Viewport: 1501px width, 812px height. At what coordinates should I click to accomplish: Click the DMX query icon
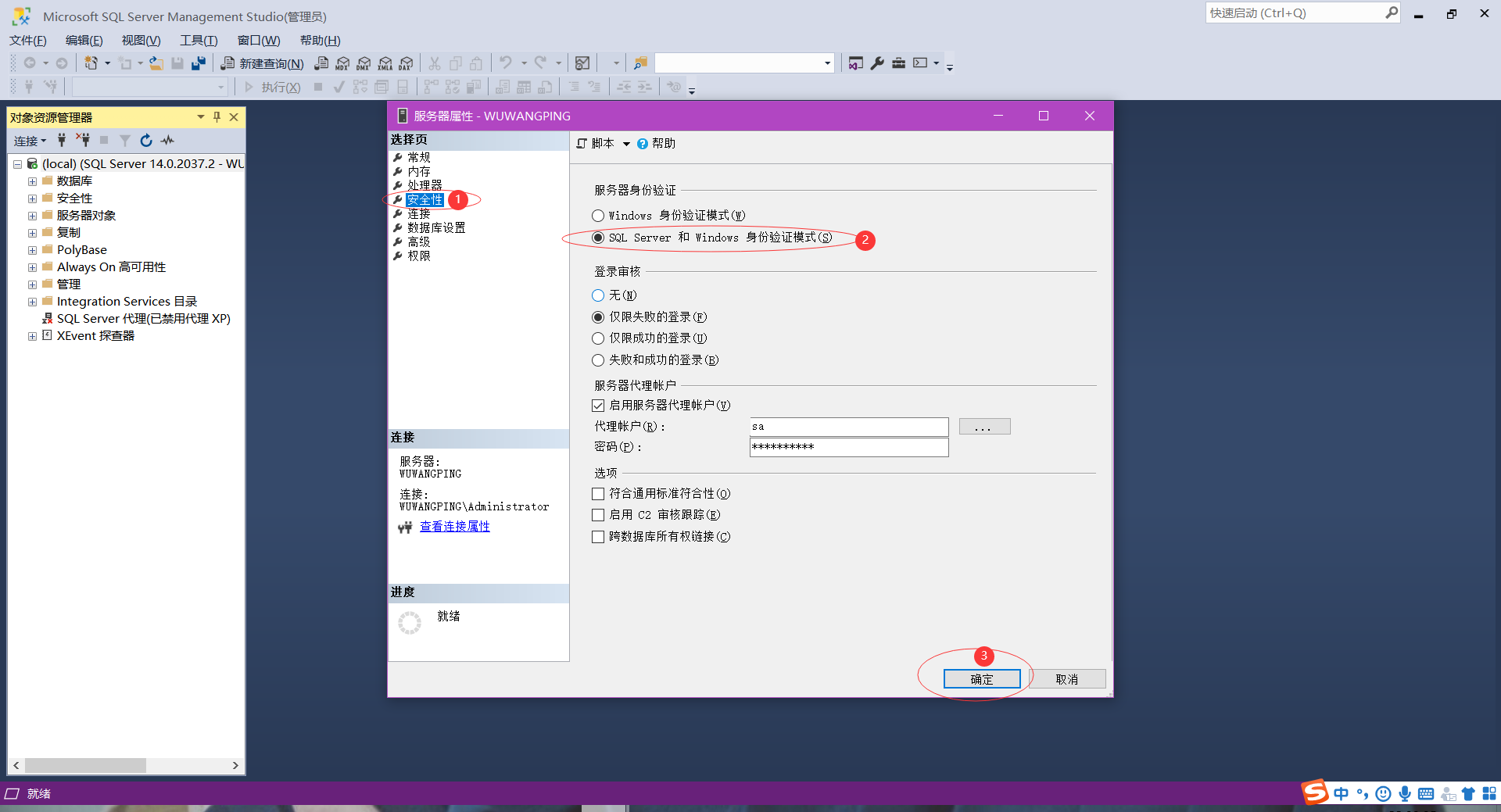(x=364, y=63)
